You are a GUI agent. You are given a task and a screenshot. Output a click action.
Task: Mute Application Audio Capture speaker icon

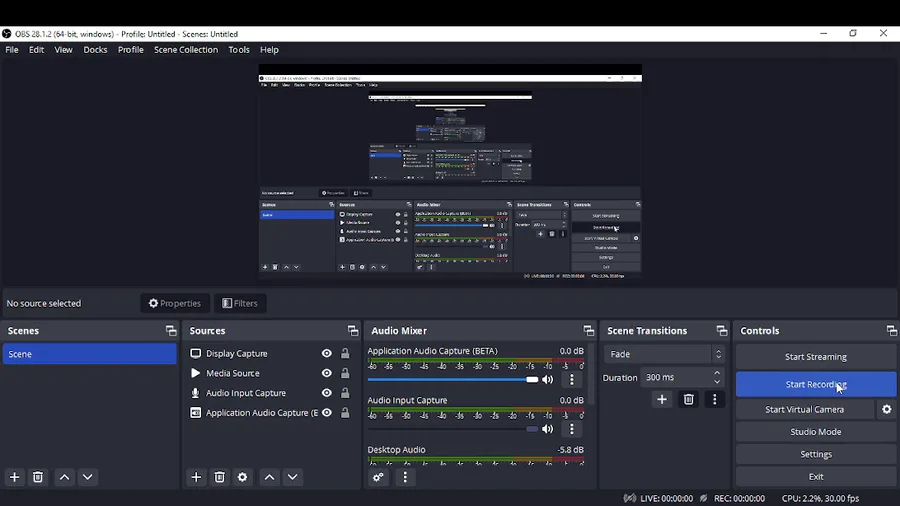(x=548, y=379)
